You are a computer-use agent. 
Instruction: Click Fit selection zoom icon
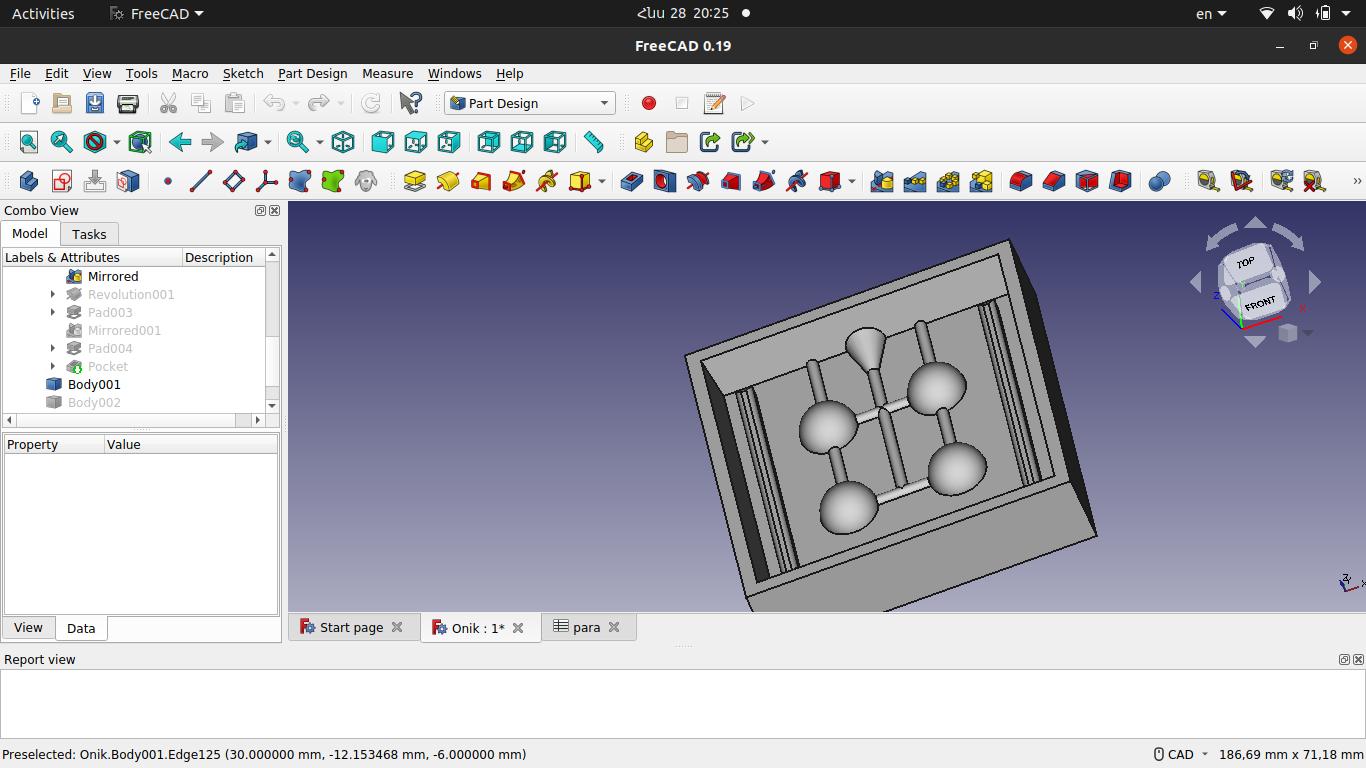tap(62, 142)
